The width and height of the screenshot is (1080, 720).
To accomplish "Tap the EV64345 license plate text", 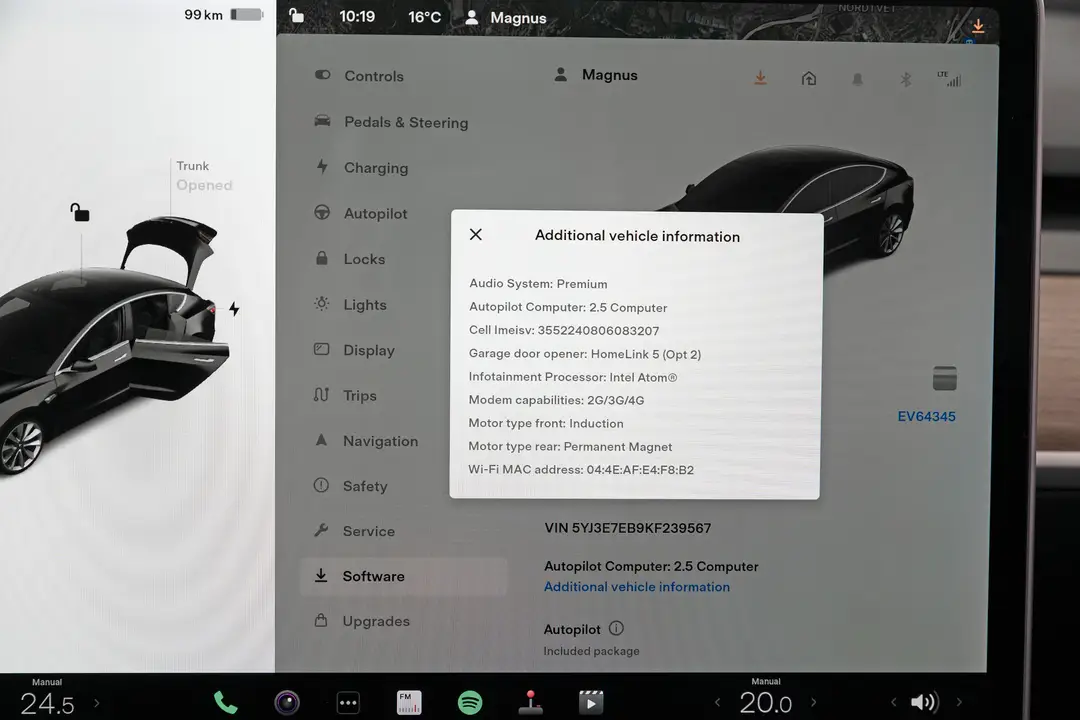I will tap(926, 416).
